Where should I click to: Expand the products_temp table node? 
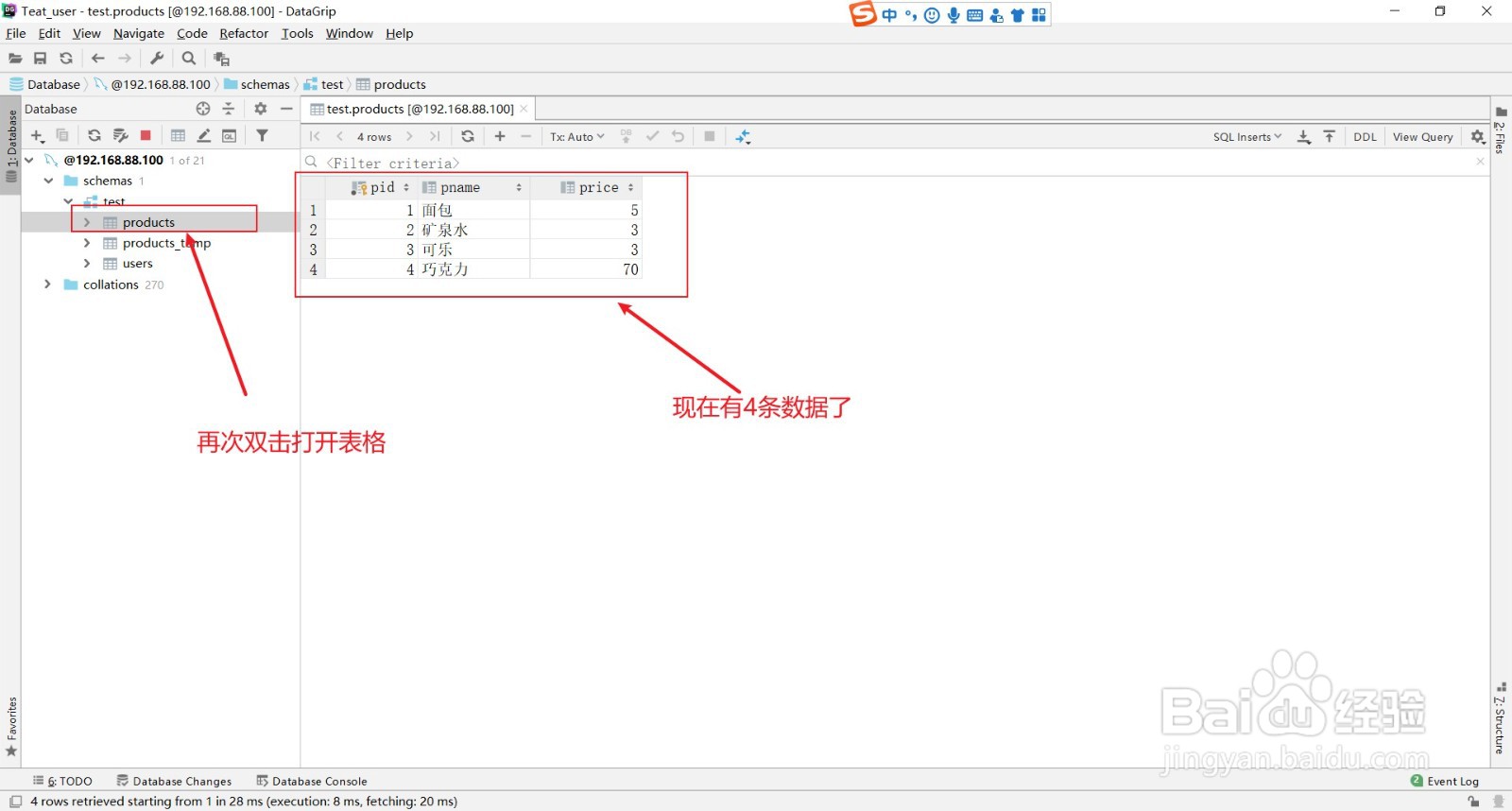87,243
